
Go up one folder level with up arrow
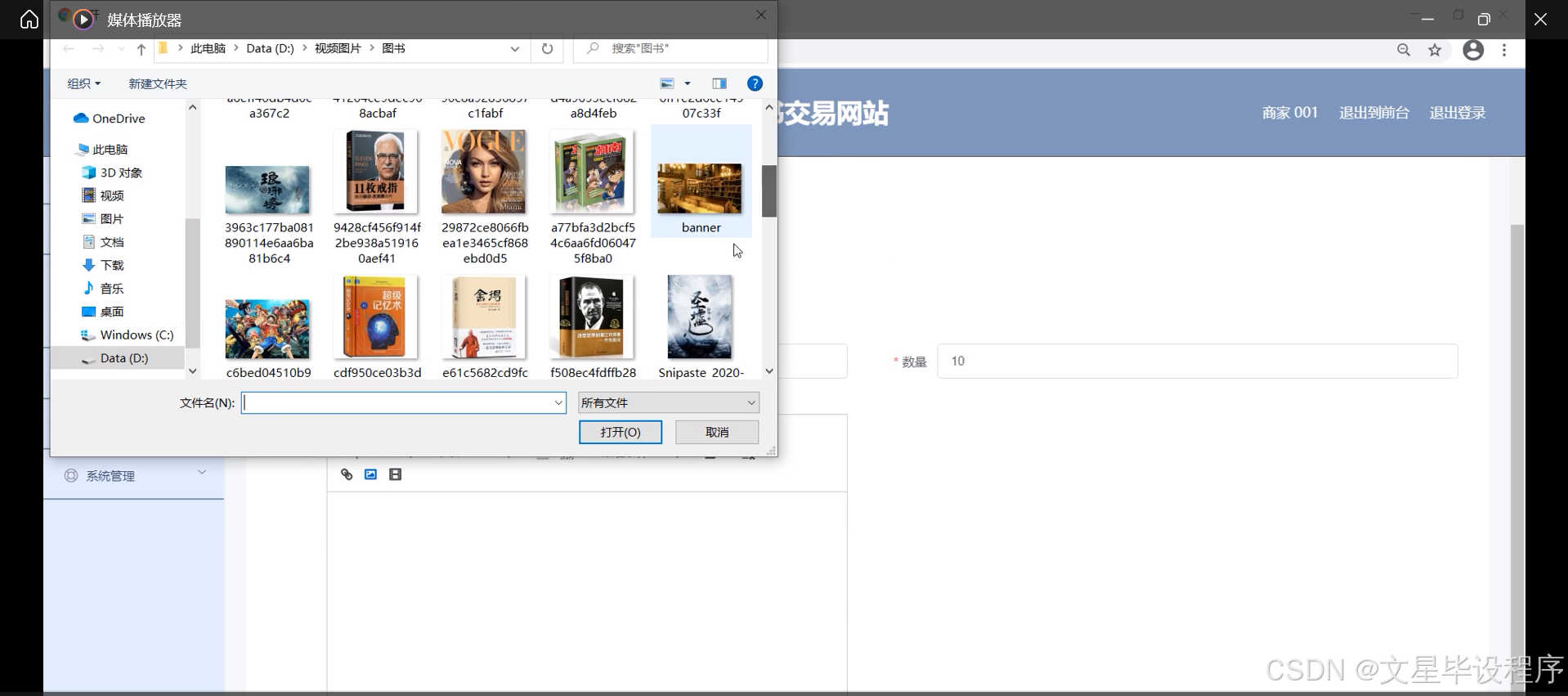141,49
